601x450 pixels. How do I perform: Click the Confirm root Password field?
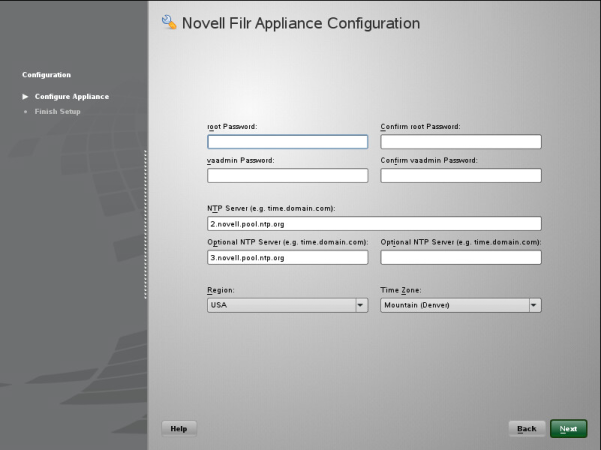click(x=461, y=142)
